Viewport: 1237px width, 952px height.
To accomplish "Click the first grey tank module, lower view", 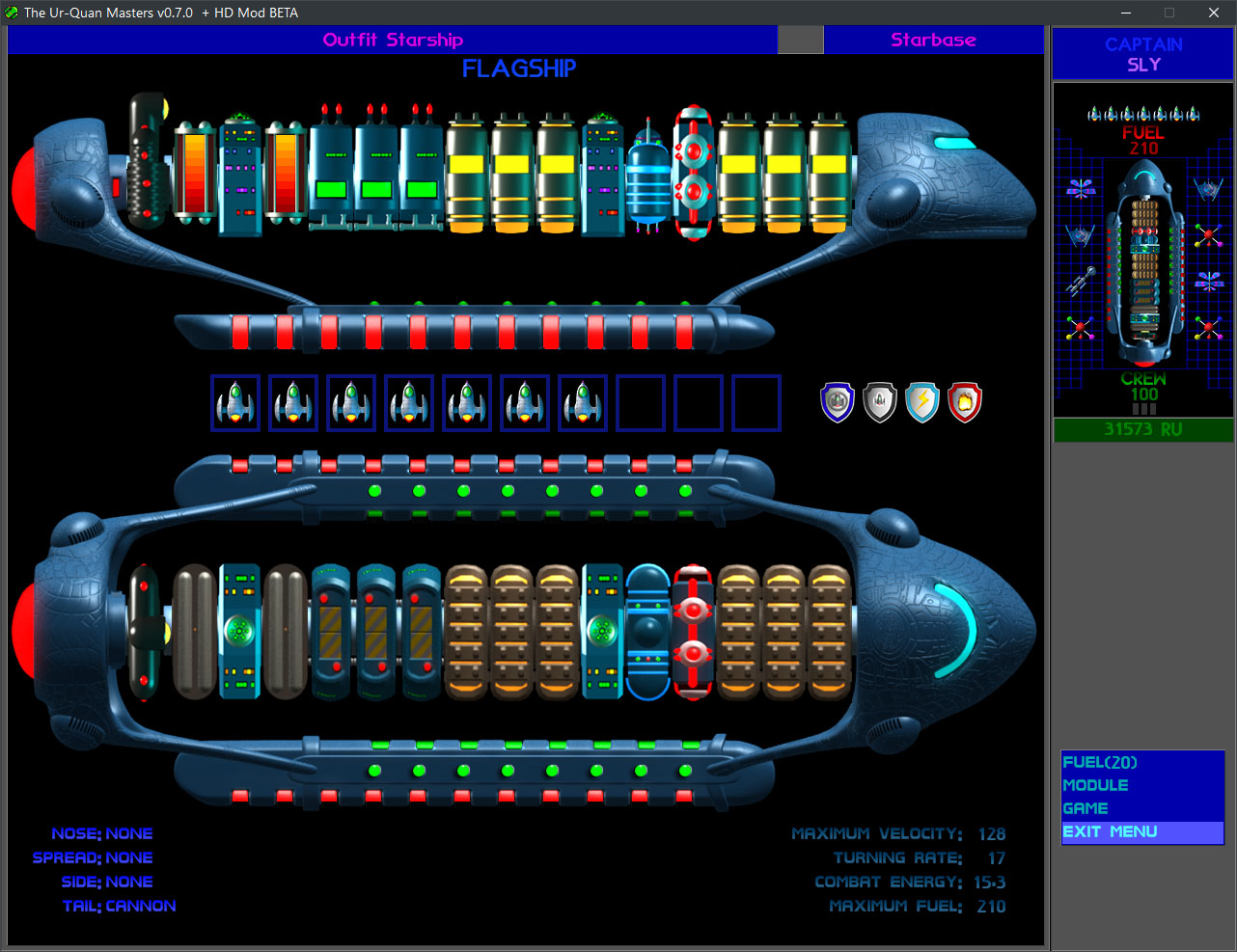I will (x=194, y=632).
